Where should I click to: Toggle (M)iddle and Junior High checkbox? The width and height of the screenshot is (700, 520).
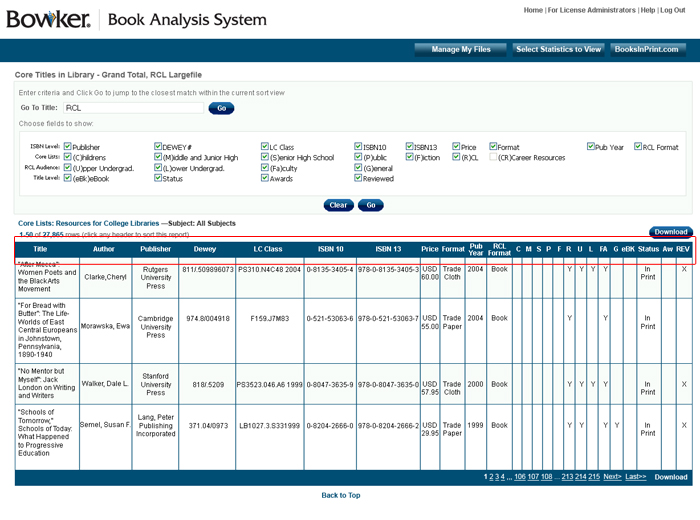pos(158,157)
